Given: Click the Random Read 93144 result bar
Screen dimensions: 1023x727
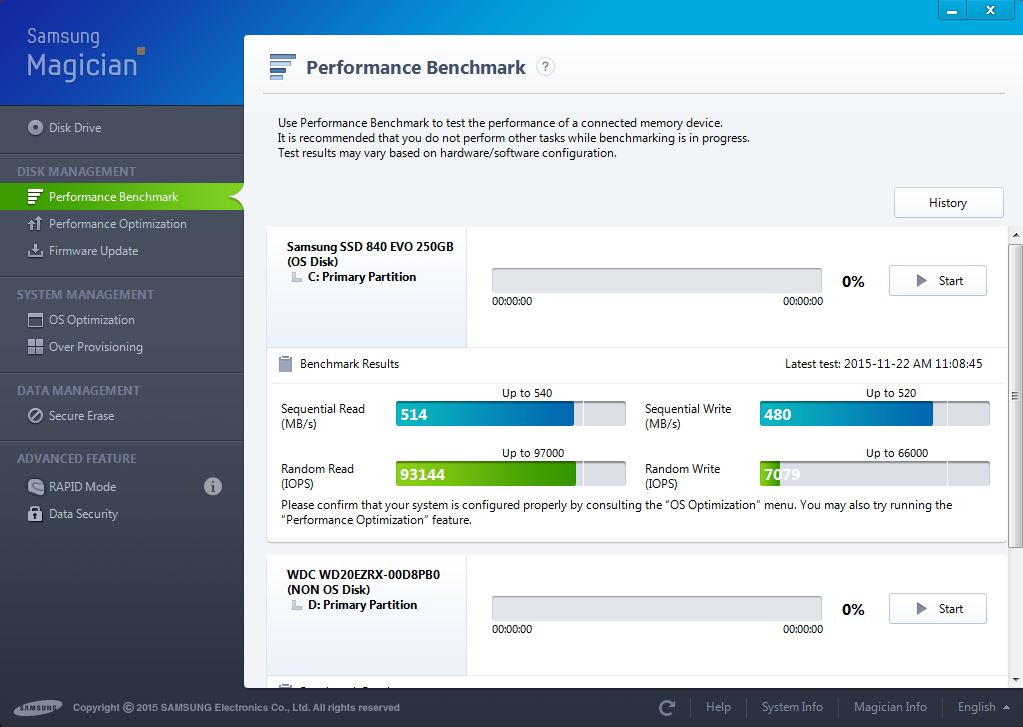Looking at the screenshot, I should (x=510, y=474).
